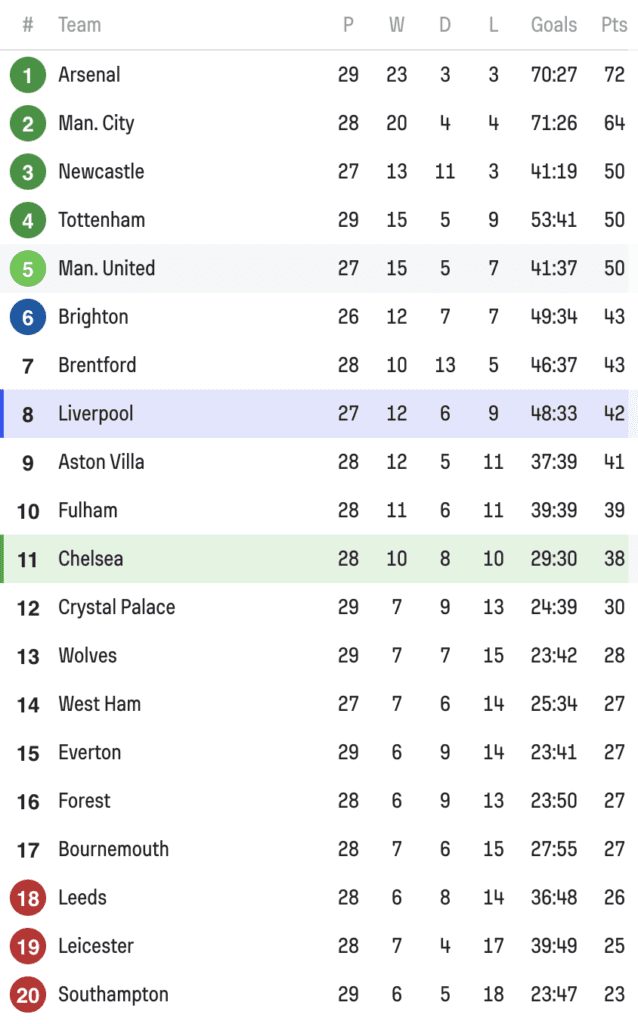Click the green position 2 badge
This screenshot has width=638, height=1024.
click(28, 123)
